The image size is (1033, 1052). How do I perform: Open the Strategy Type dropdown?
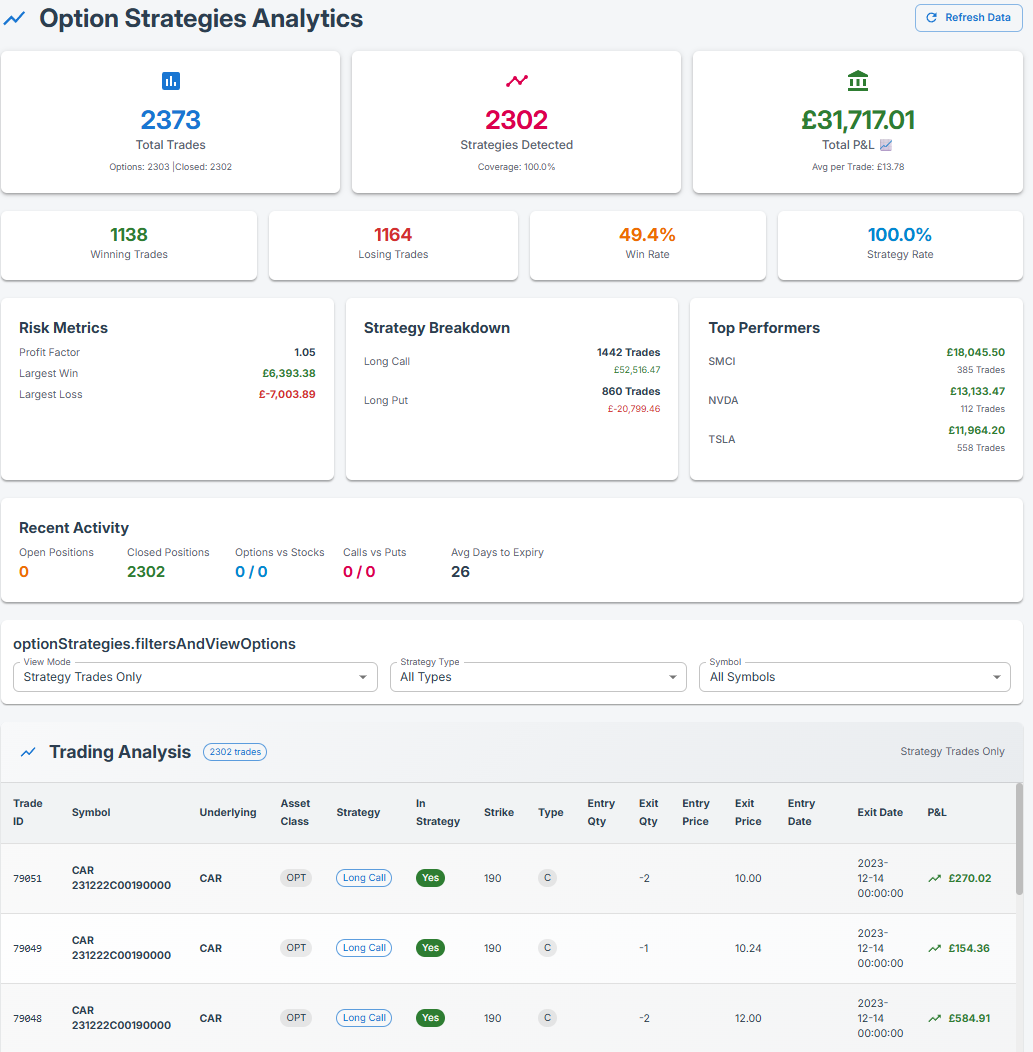(538, 677)
